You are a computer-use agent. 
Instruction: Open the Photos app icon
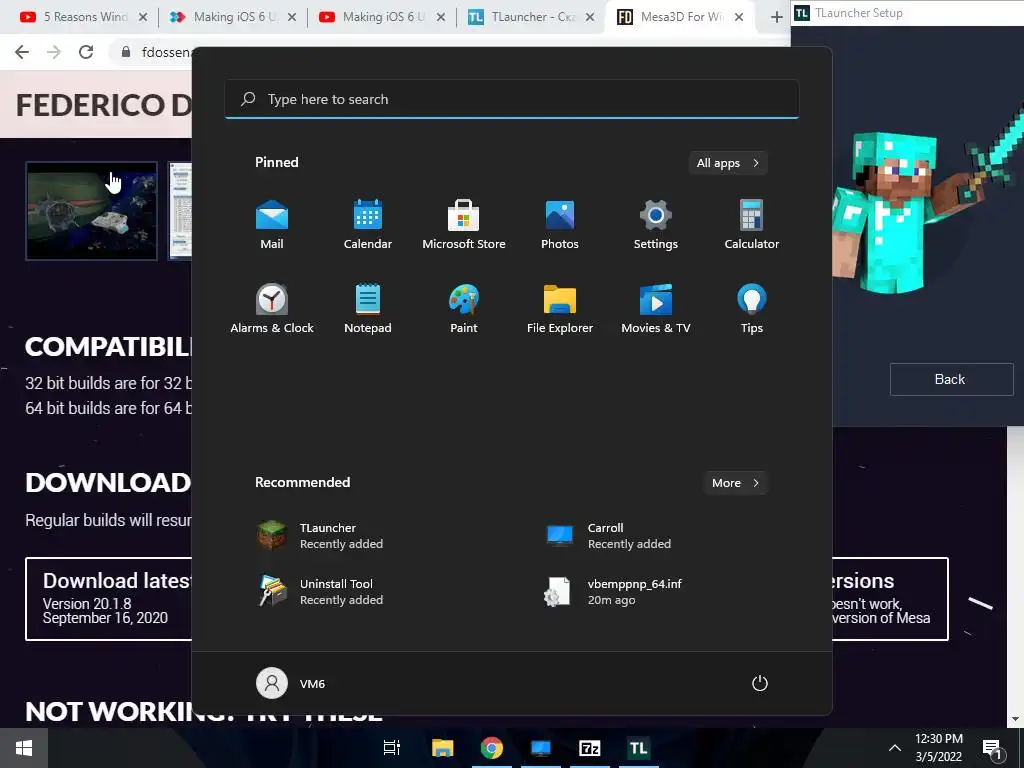click(560, 224)
